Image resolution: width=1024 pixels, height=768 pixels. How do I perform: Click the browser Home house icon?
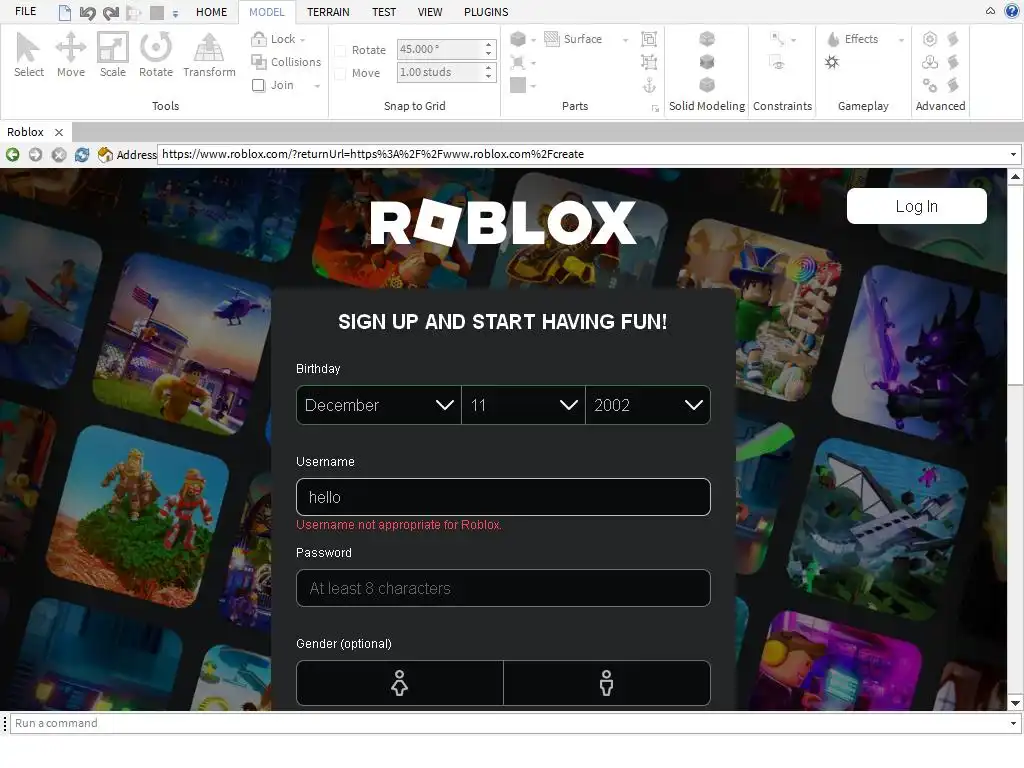tap(105, 155)
